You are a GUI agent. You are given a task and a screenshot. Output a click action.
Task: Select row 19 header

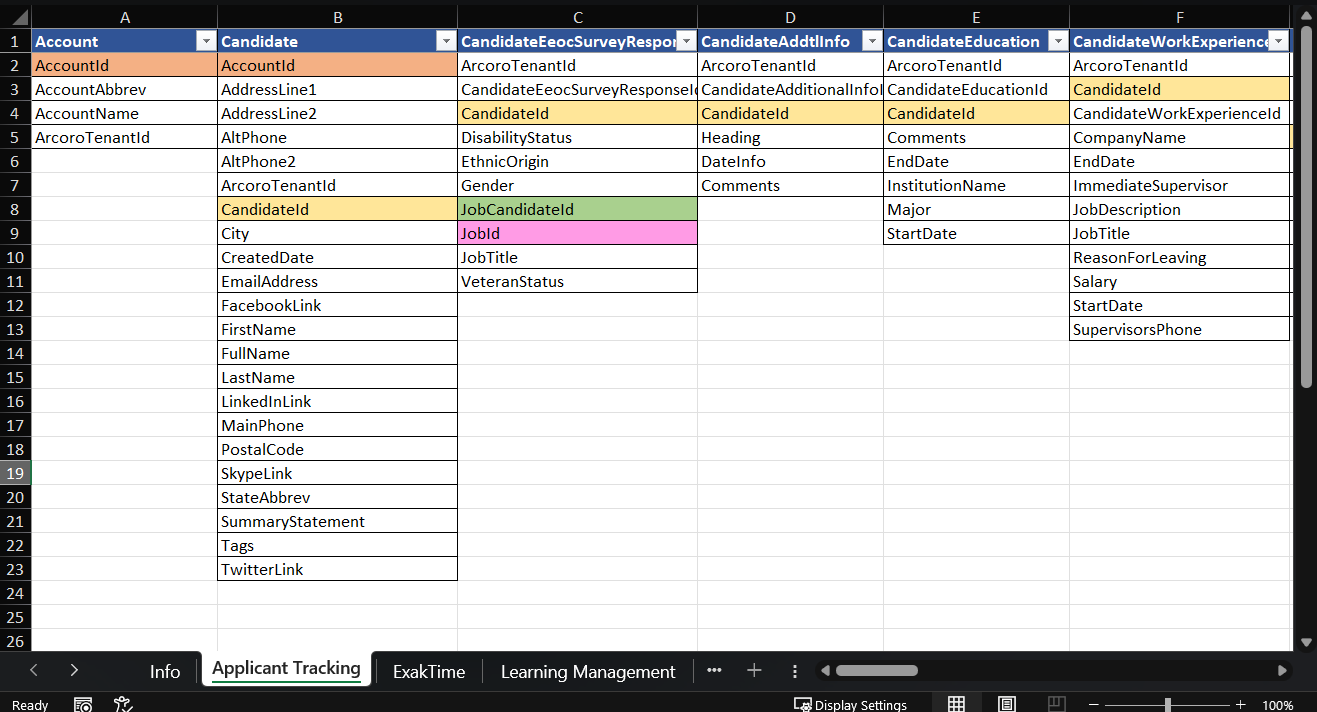[x=15, y=473]
